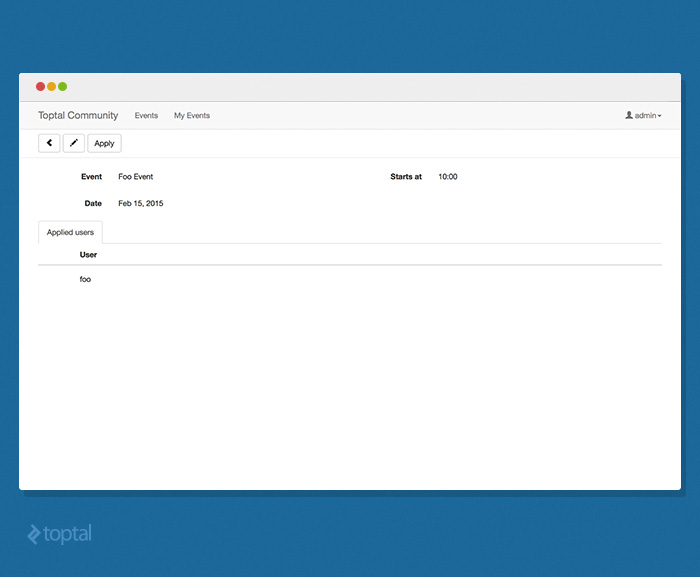Click the Starts at label
700x577 pixels.
click(406, 177)
